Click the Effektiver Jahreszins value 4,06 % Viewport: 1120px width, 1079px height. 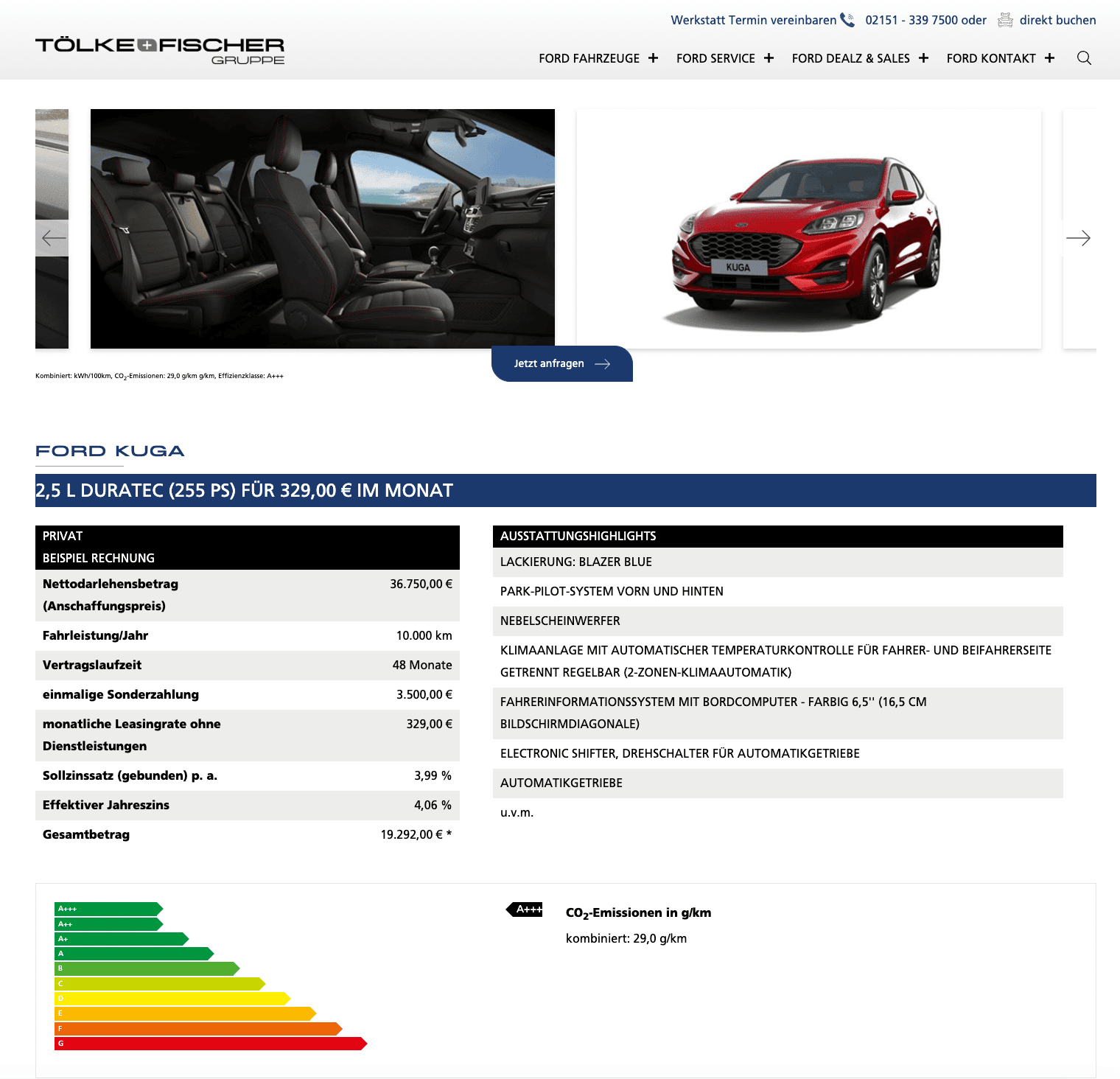[x=433, y=805]
